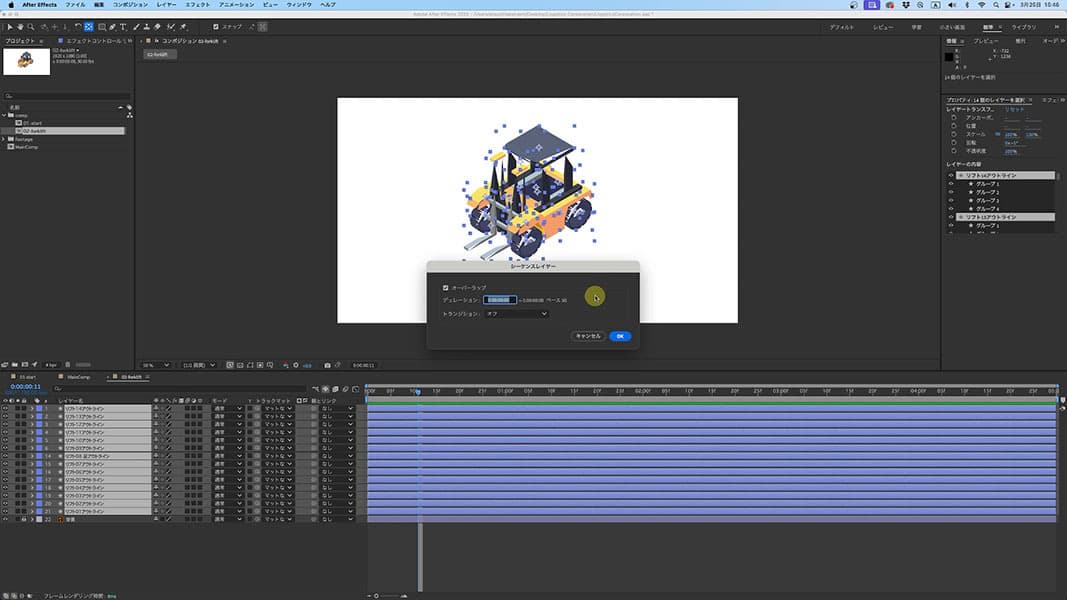The width and height of the screenshot is (1067, 600).
Task: Hide layer 1 using its eye icon
Action: pyautogui.click(x=5, y=409)
